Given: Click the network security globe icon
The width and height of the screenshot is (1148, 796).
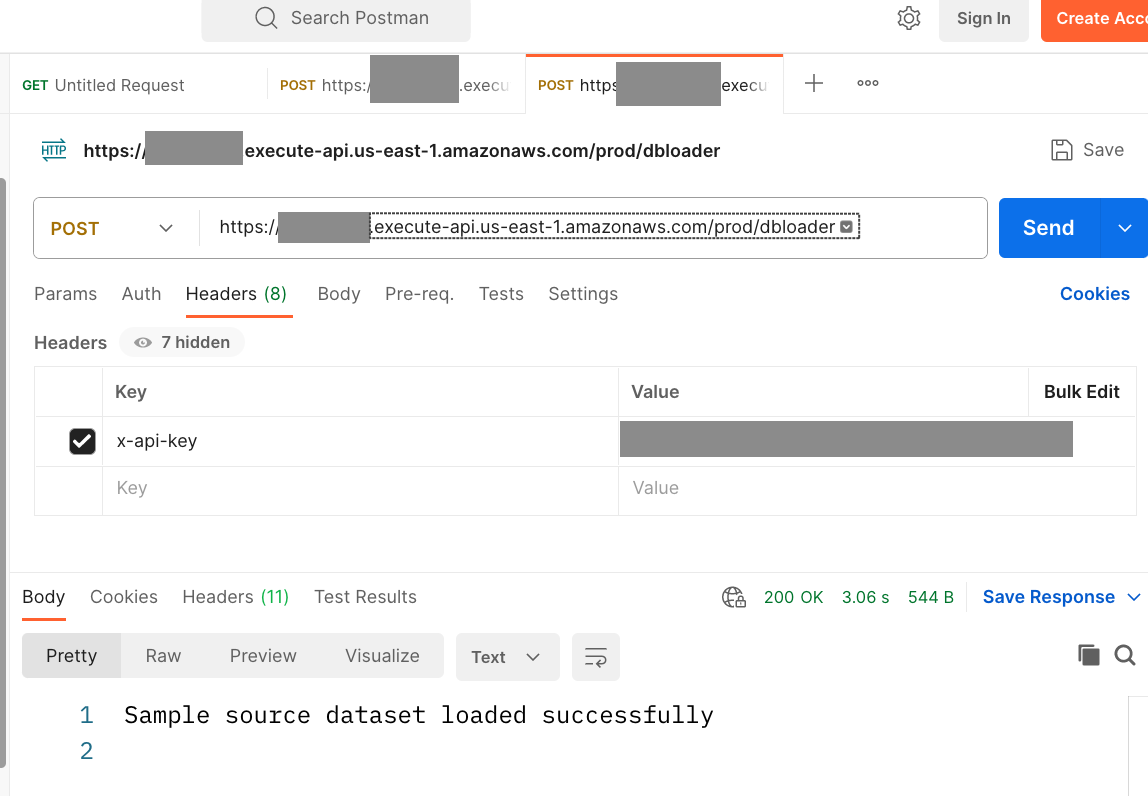Looking at the screenshot, I should click(x=734, y=598).
